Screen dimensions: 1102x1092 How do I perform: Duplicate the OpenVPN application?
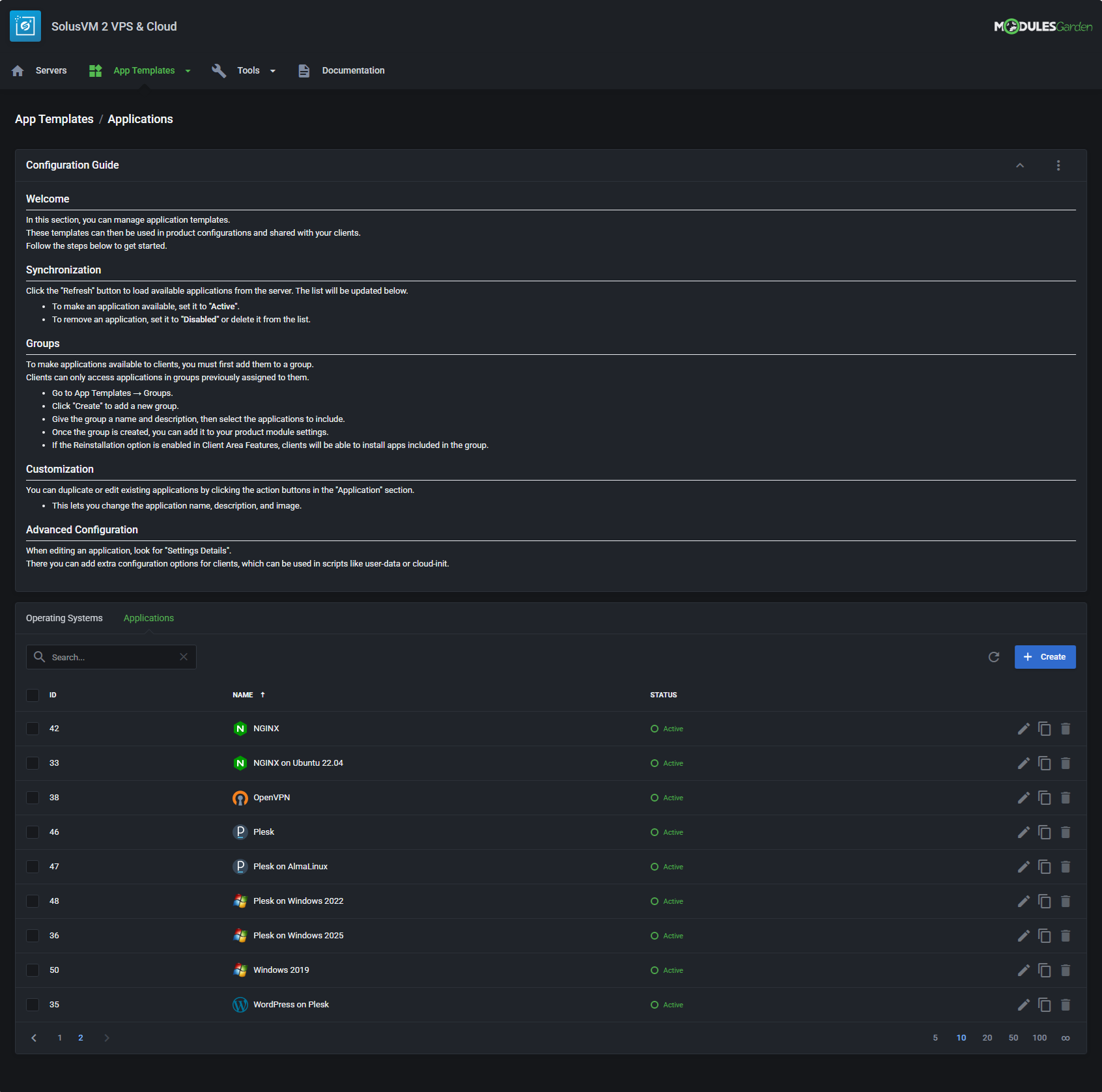tap(1045, 798)
